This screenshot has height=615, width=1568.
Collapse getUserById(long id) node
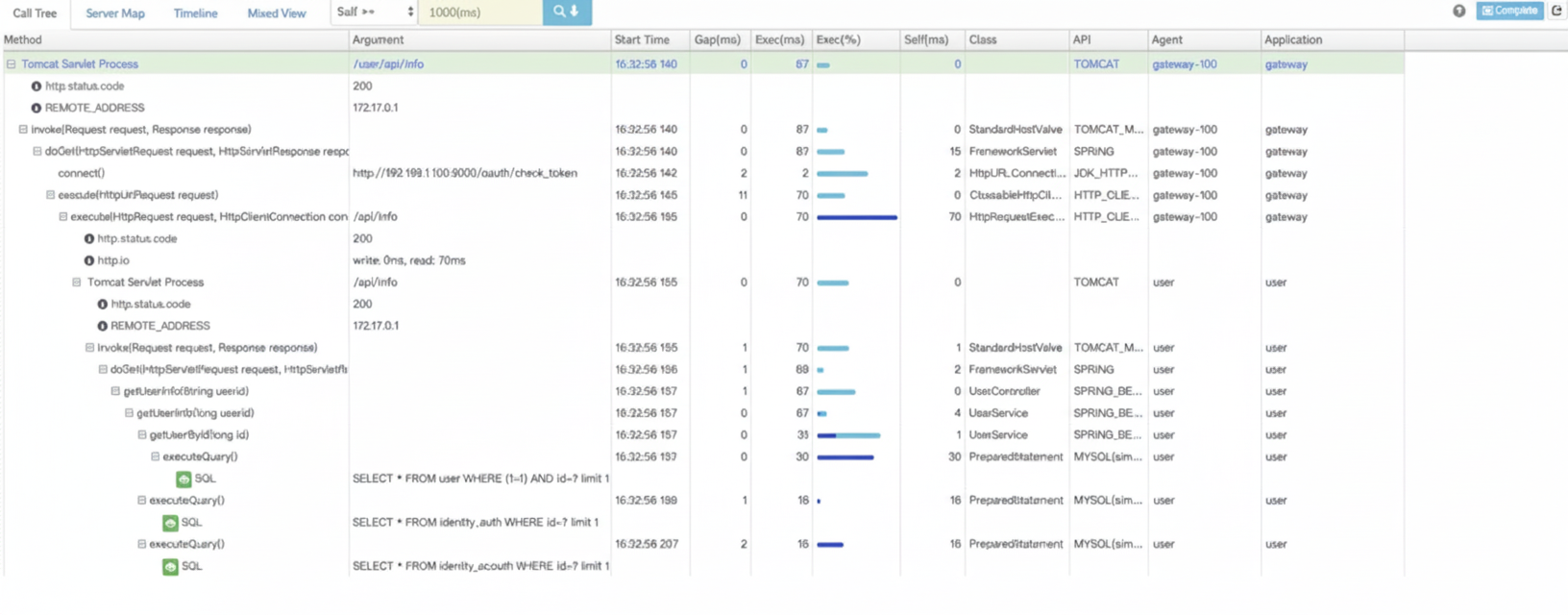coord(142,435)
